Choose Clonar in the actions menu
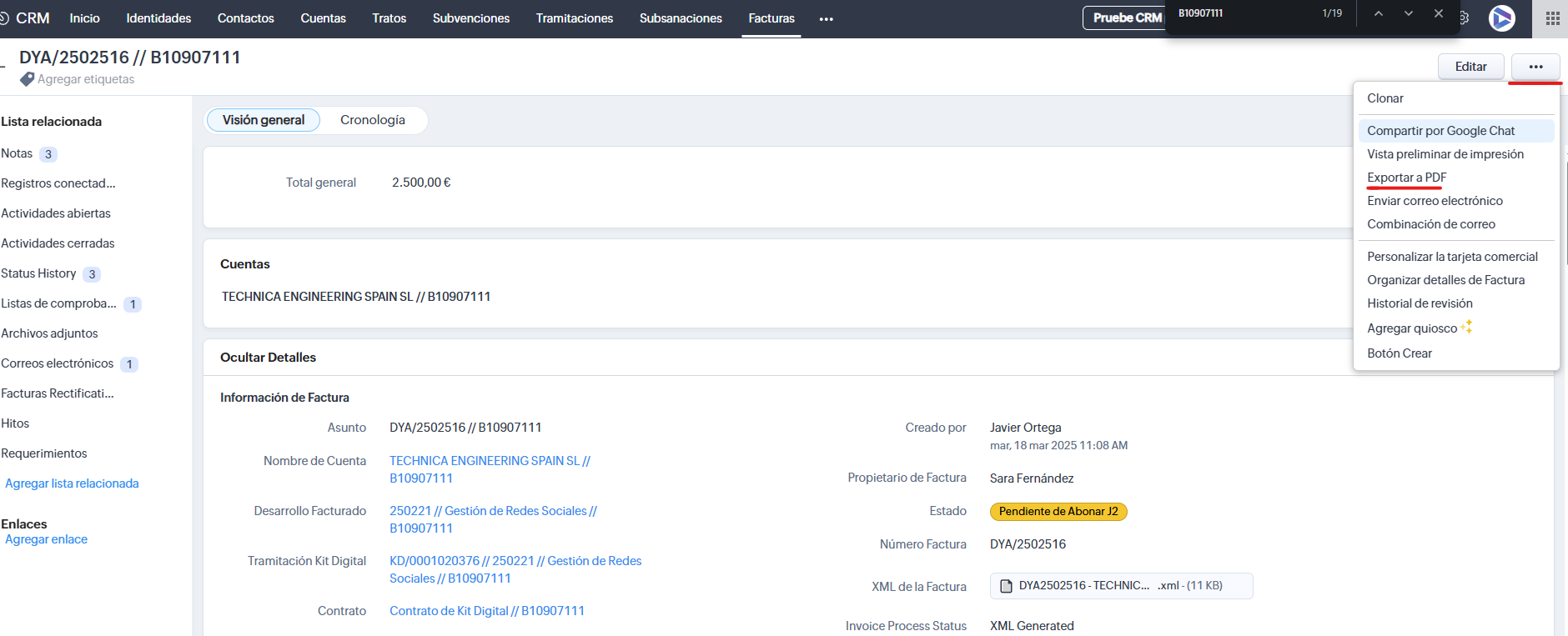1568x636 pixels. coord(1385,98)
